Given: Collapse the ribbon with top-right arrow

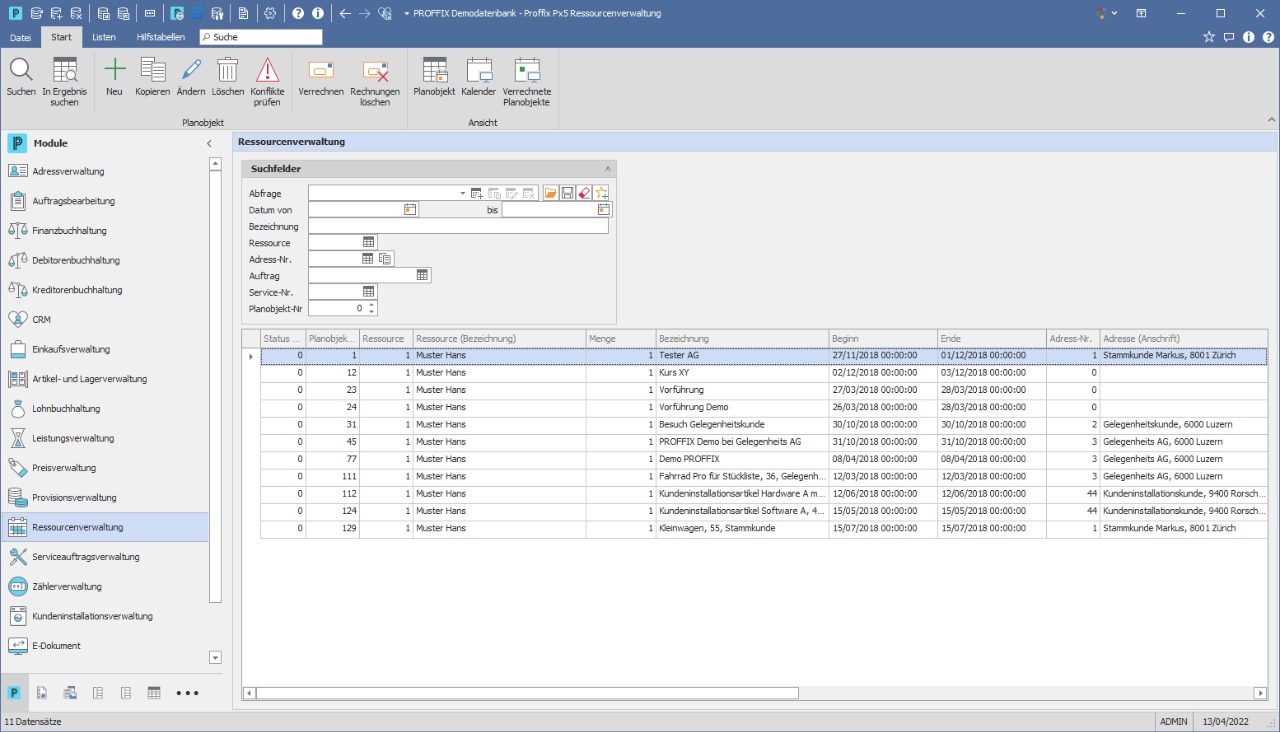Looking at the screenshot, I should [x=1271, y=120].
